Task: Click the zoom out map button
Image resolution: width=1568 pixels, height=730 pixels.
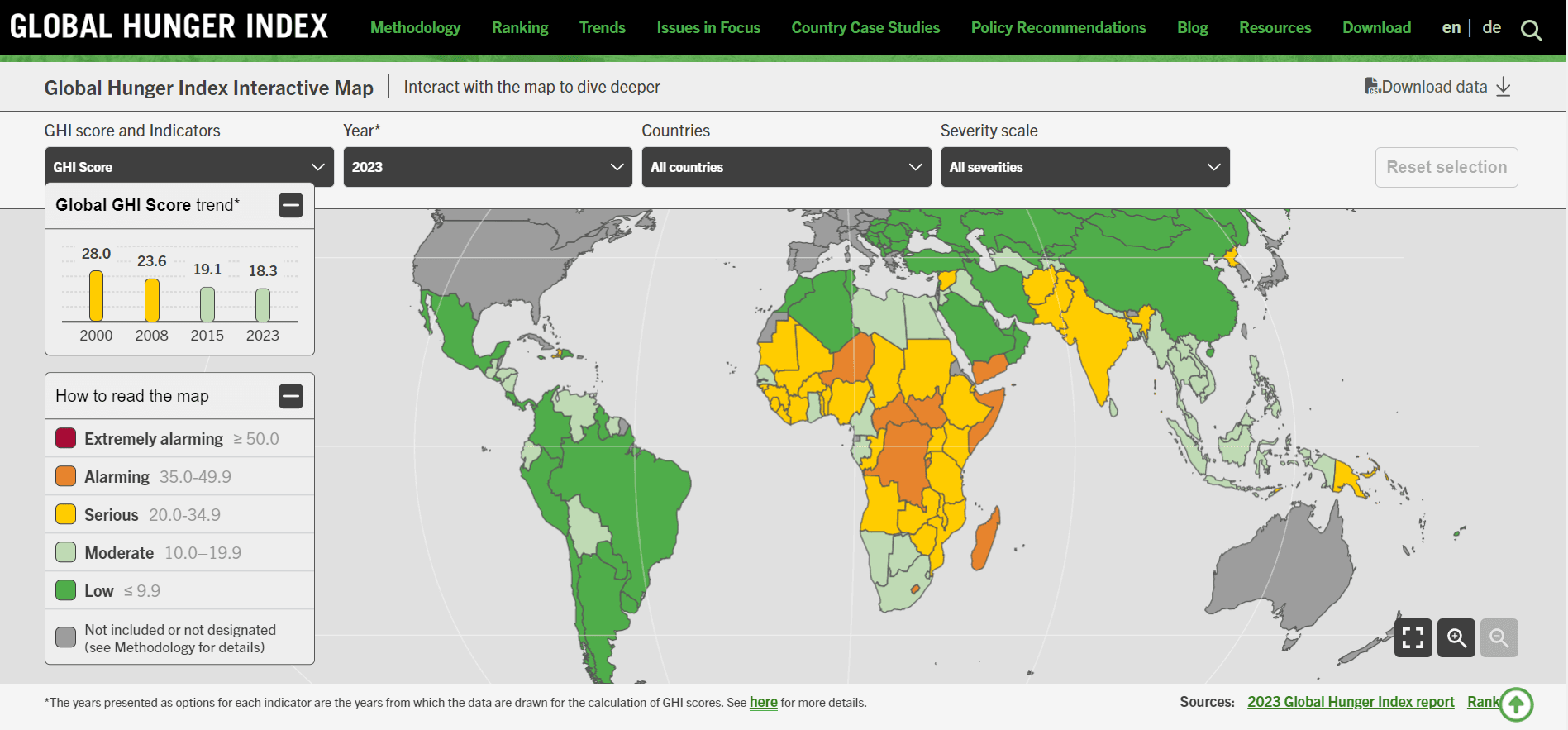Action: [1499, 637]
